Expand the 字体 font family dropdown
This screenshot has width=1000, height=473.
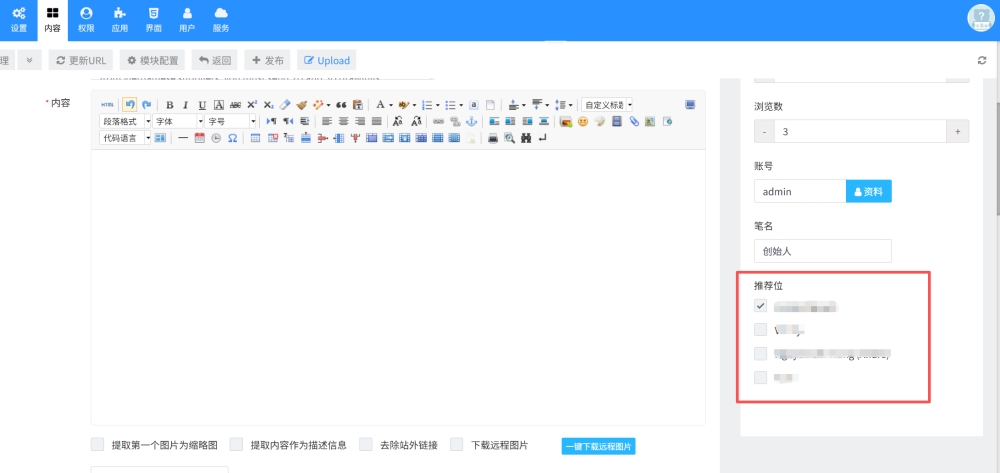click(x=178, y=121)
